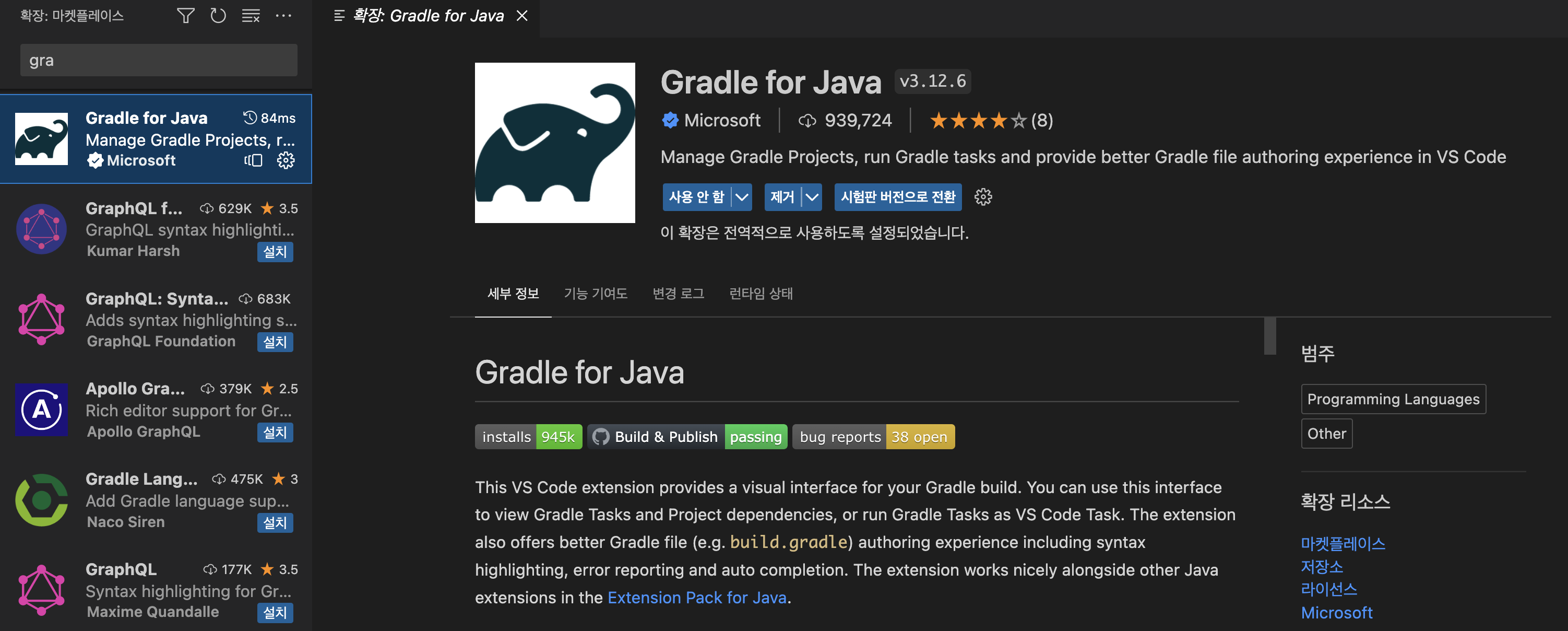Click the editor tab list icon
The image size is (1568, 631).
click(339, 16)
